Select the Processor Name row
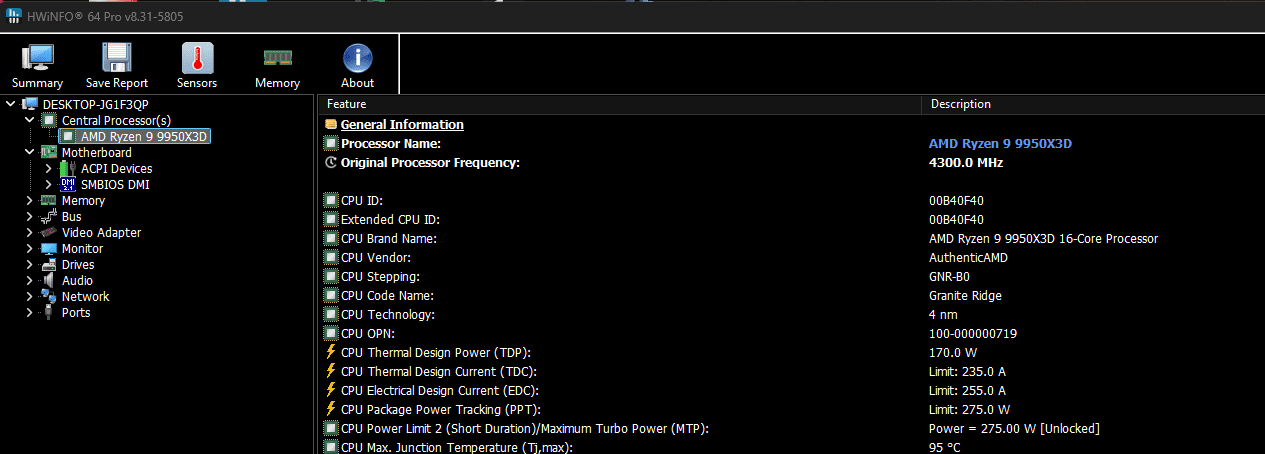Viewport: 1265px width, 454px height. click(792, 144)
